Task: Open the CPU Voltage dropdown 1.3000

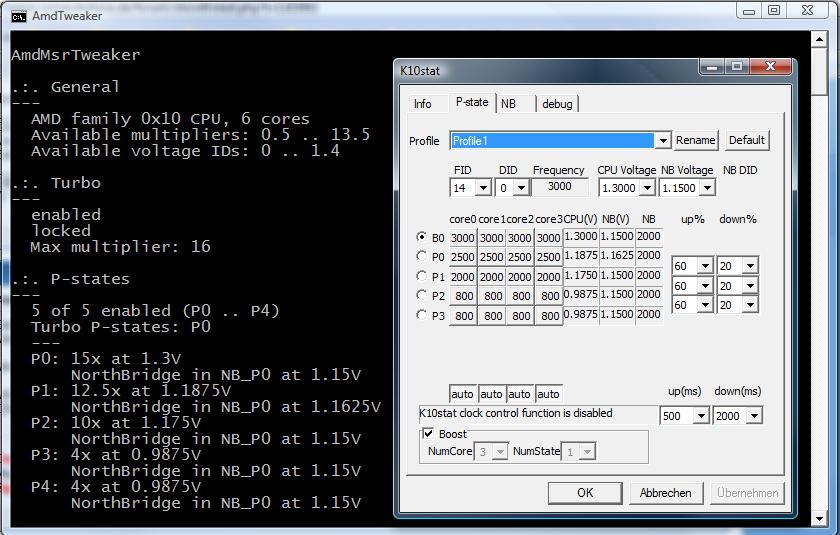Action: 647,187
